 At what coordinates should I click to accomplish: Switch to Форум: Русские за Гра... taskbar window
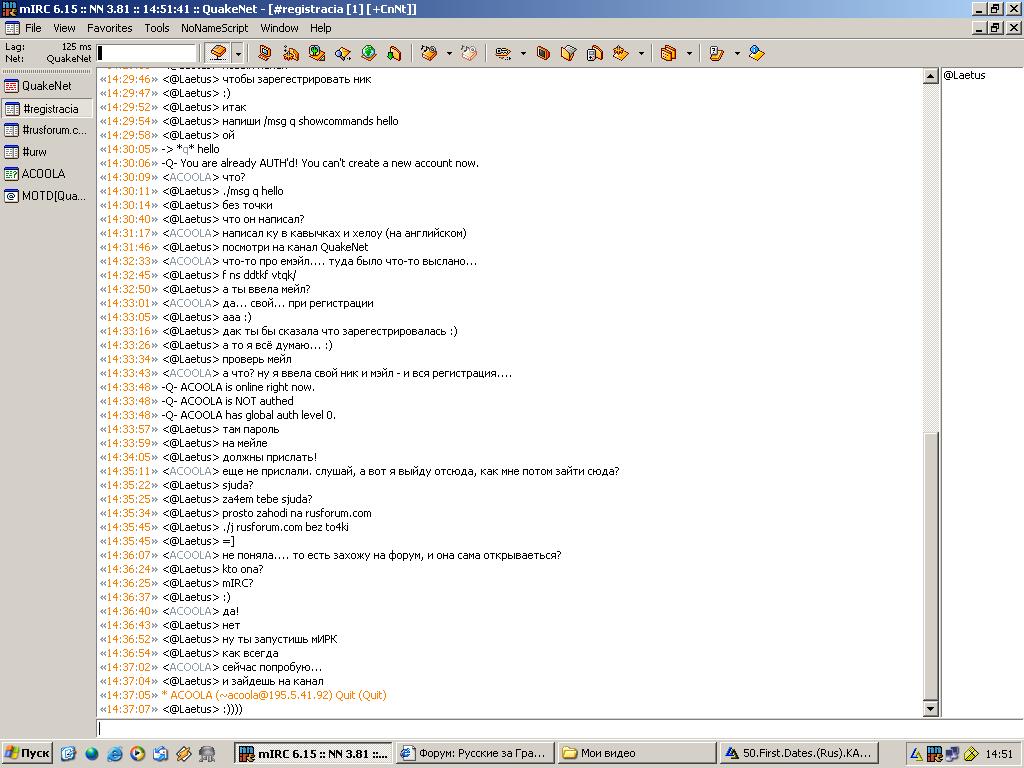(x=473, y=754)
